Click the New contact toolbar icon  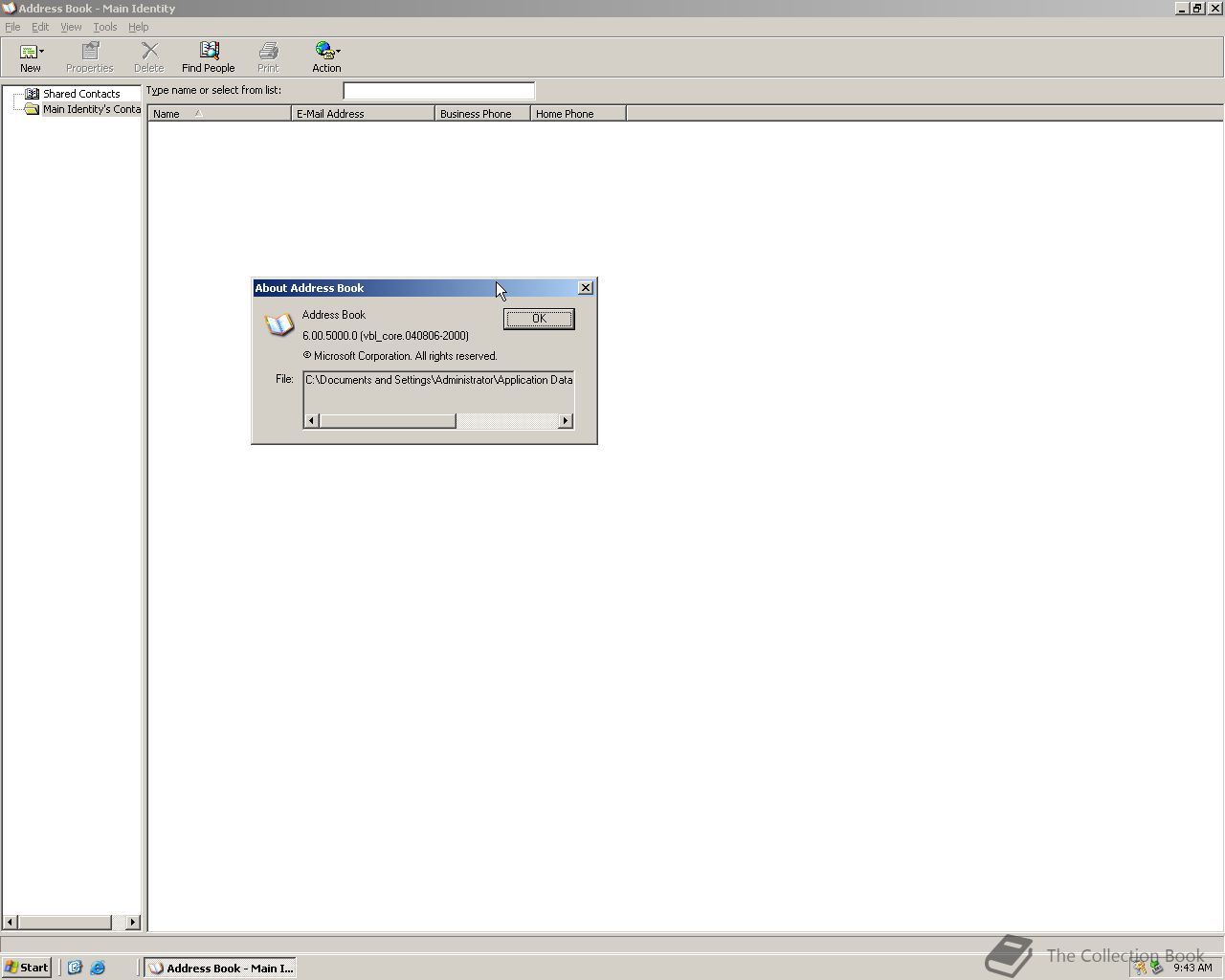point(29,51)
